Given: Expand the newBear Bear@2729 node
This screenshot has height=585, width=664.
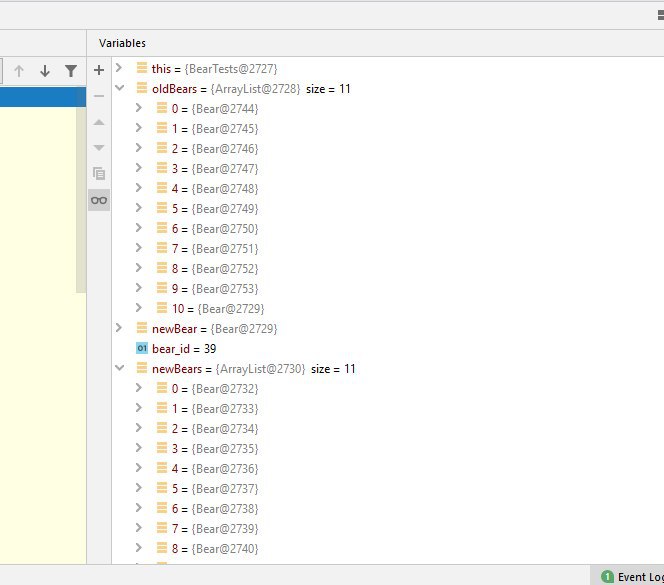Looking at the screenshot, I should coord(119,328).
